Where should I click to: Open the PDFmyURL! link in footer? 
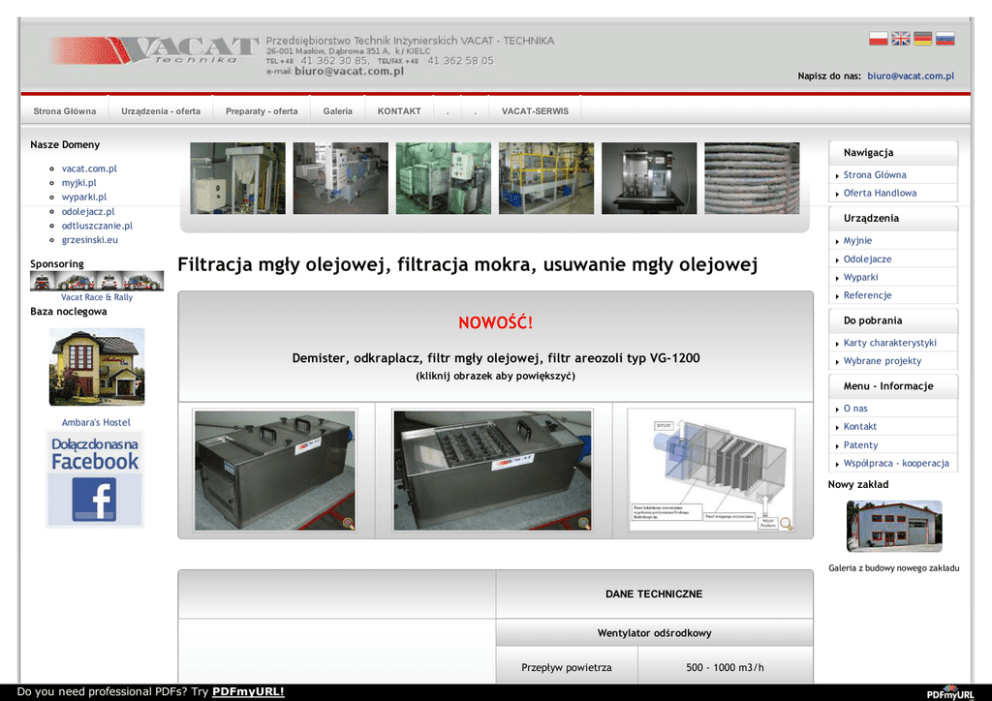[248, 692]
